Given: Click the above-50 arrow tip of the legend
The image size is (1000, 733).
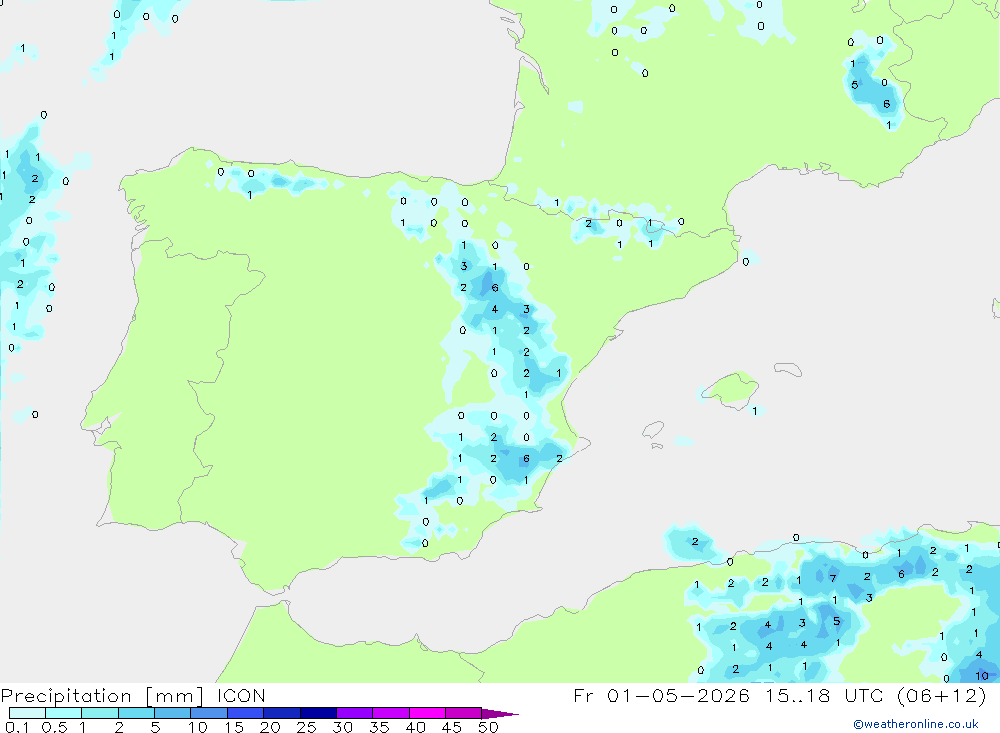Looking at the screenshot, I should [x=500, y=714].
